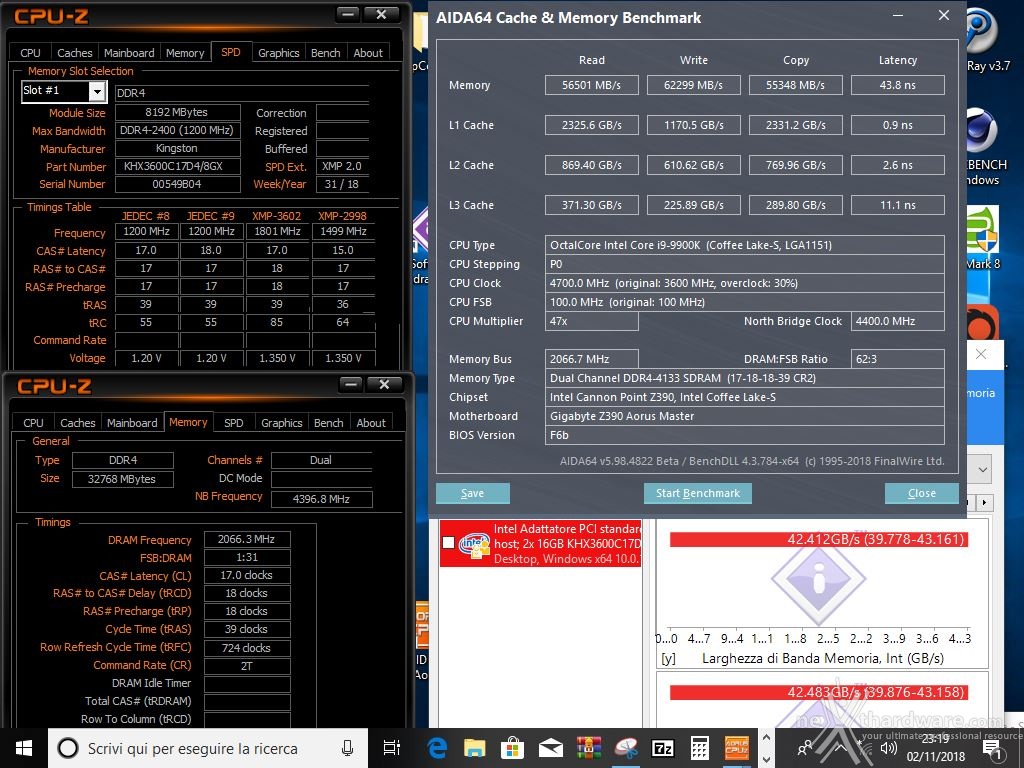Click the CPU Type field showing i9-9900K

tap(744, 245)
